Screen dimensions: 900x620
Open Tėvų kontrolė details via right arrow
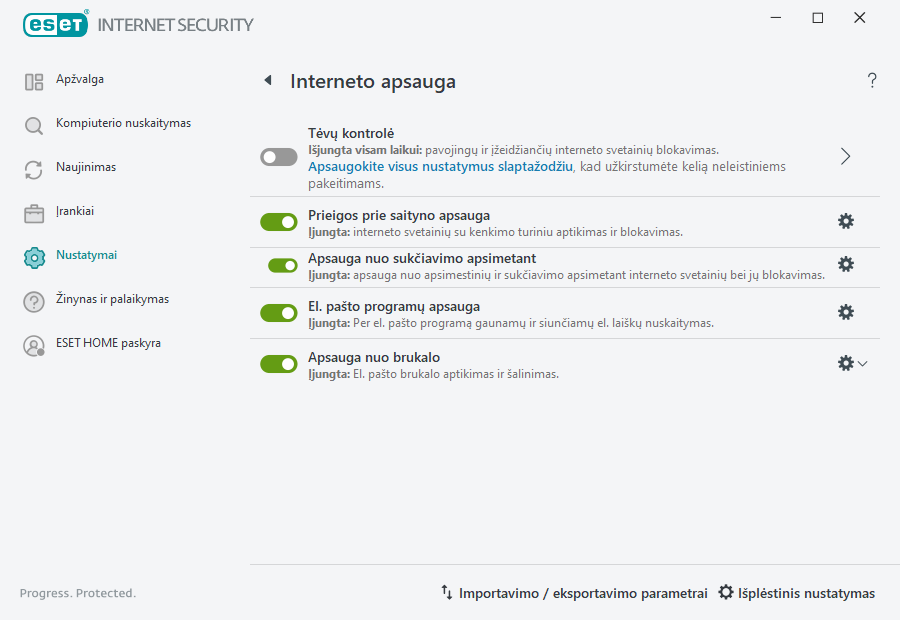click(845, 156)
